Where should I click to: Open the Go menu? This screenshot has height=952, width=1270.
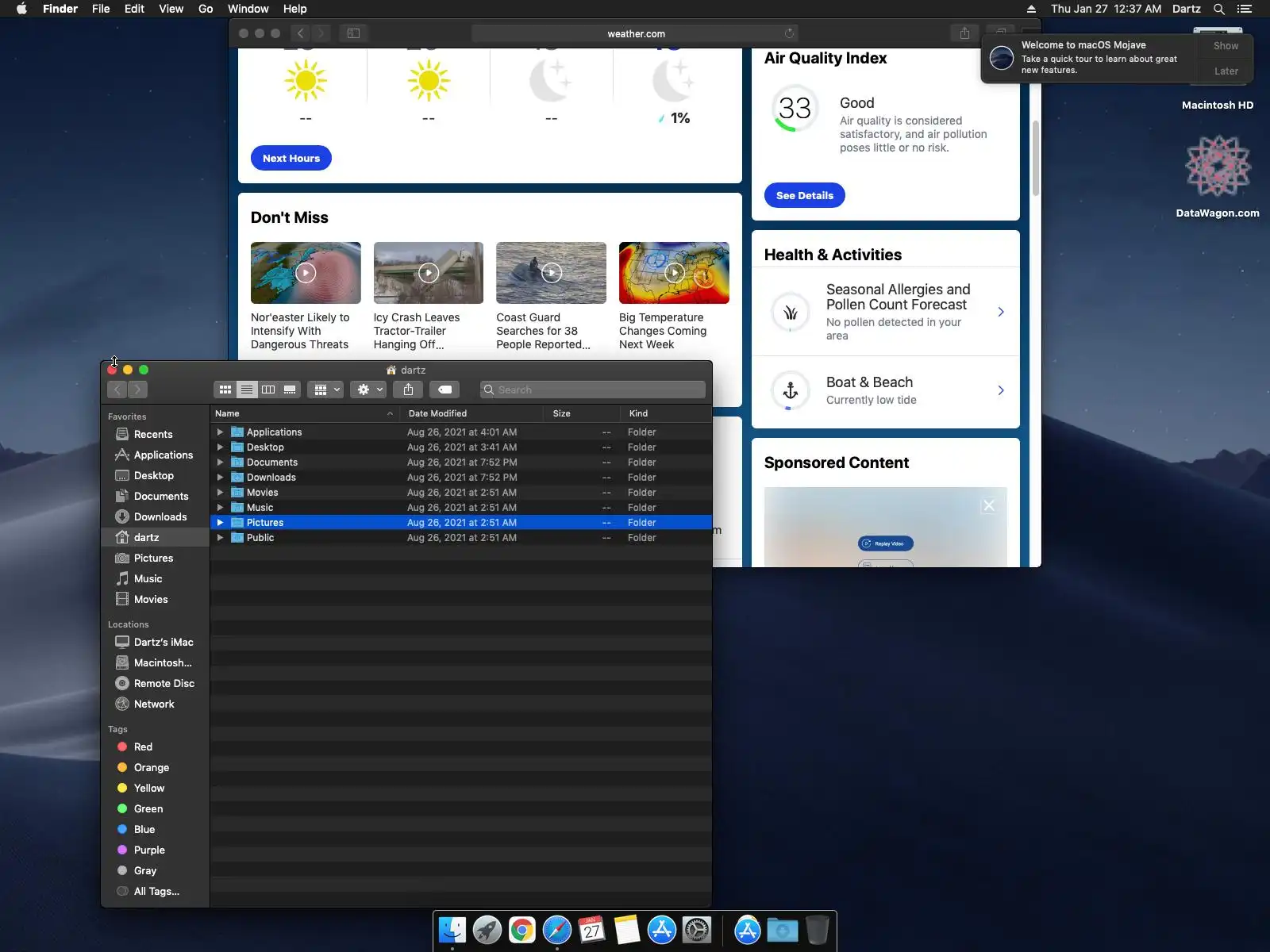pos(206,9)
